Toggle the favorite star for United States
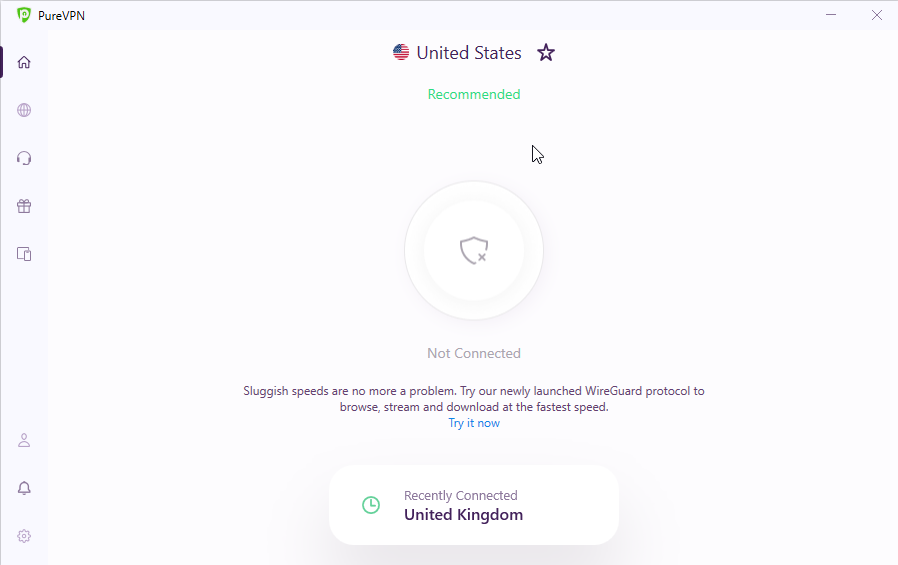The height and width of the screenshot is (565, 898). [x=546, y=53]
